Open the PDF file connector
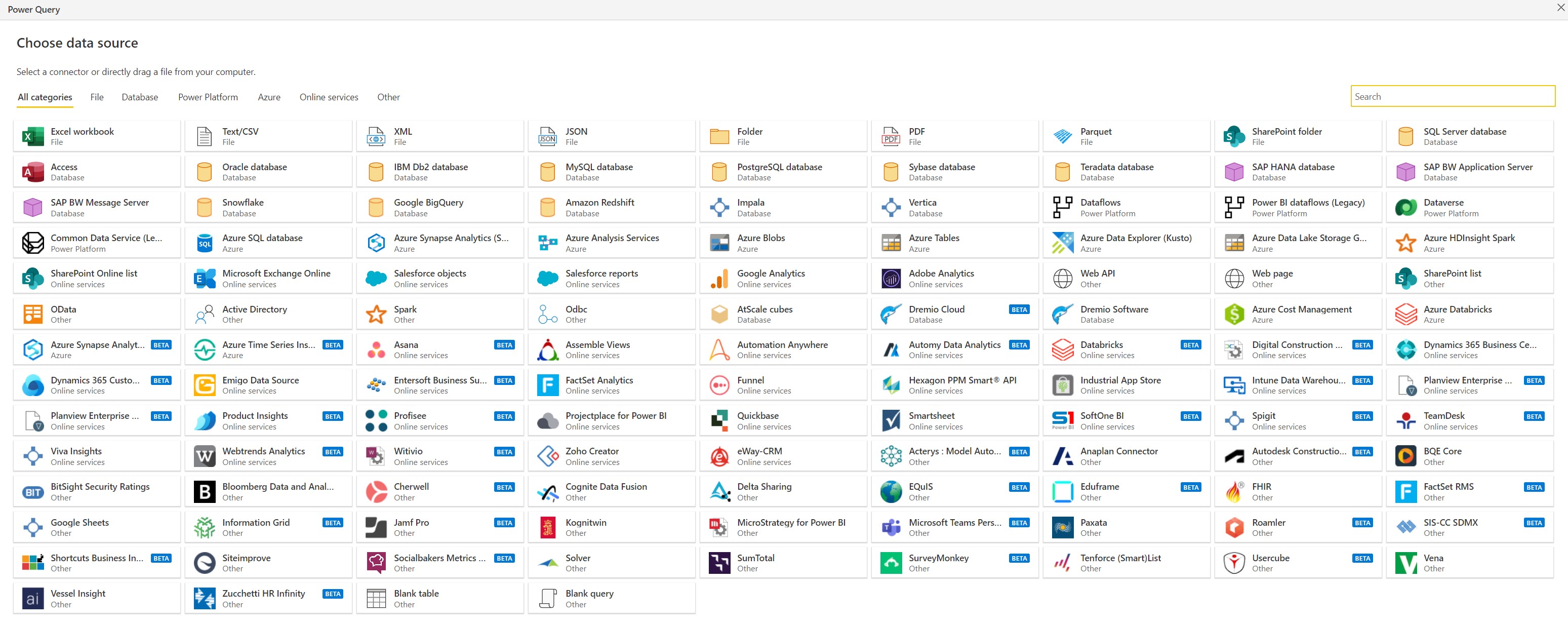 (954, 135)
